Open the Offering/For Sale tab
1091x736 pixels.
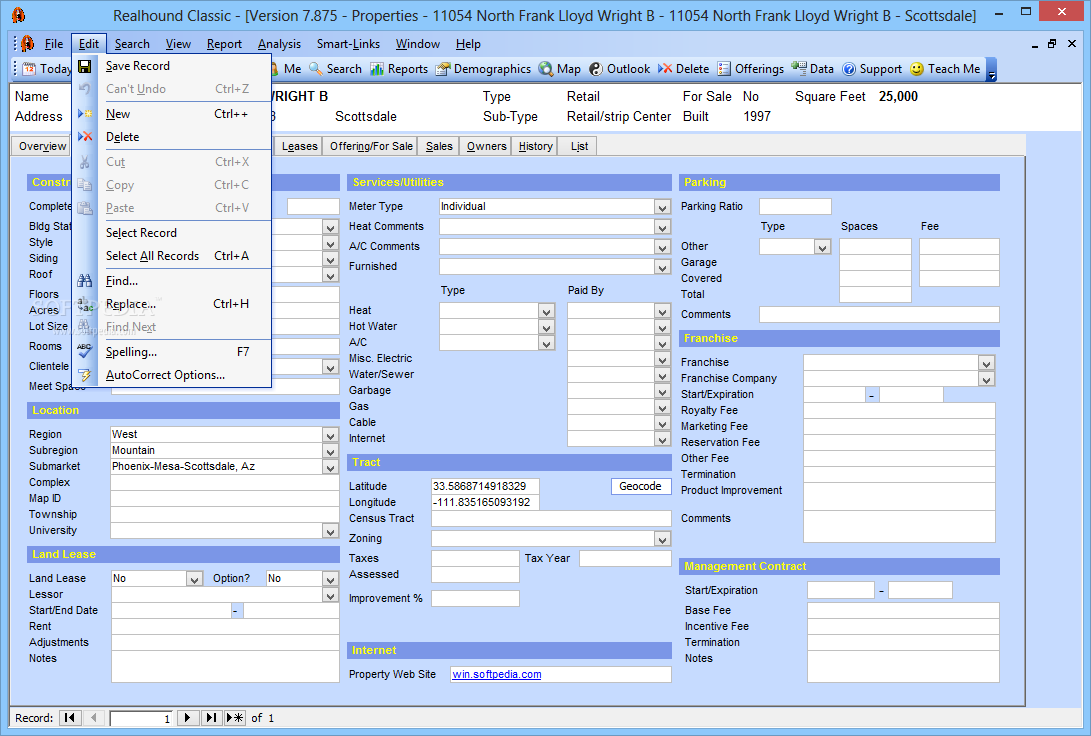(x=371, y=146)
